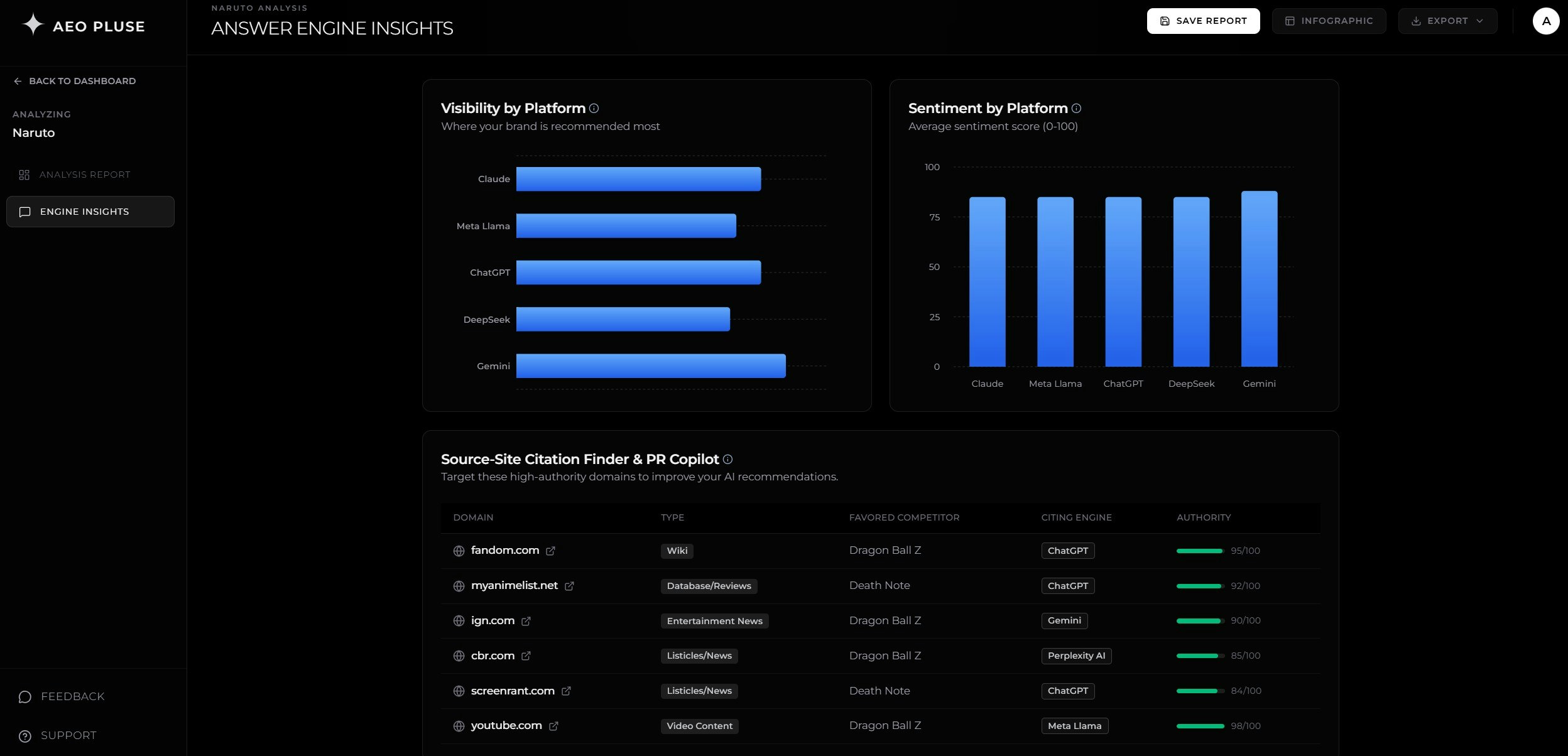Click the back arrow beside Back to Dashboard
Screen dimensions: 1568x756
tap(18, 81)
